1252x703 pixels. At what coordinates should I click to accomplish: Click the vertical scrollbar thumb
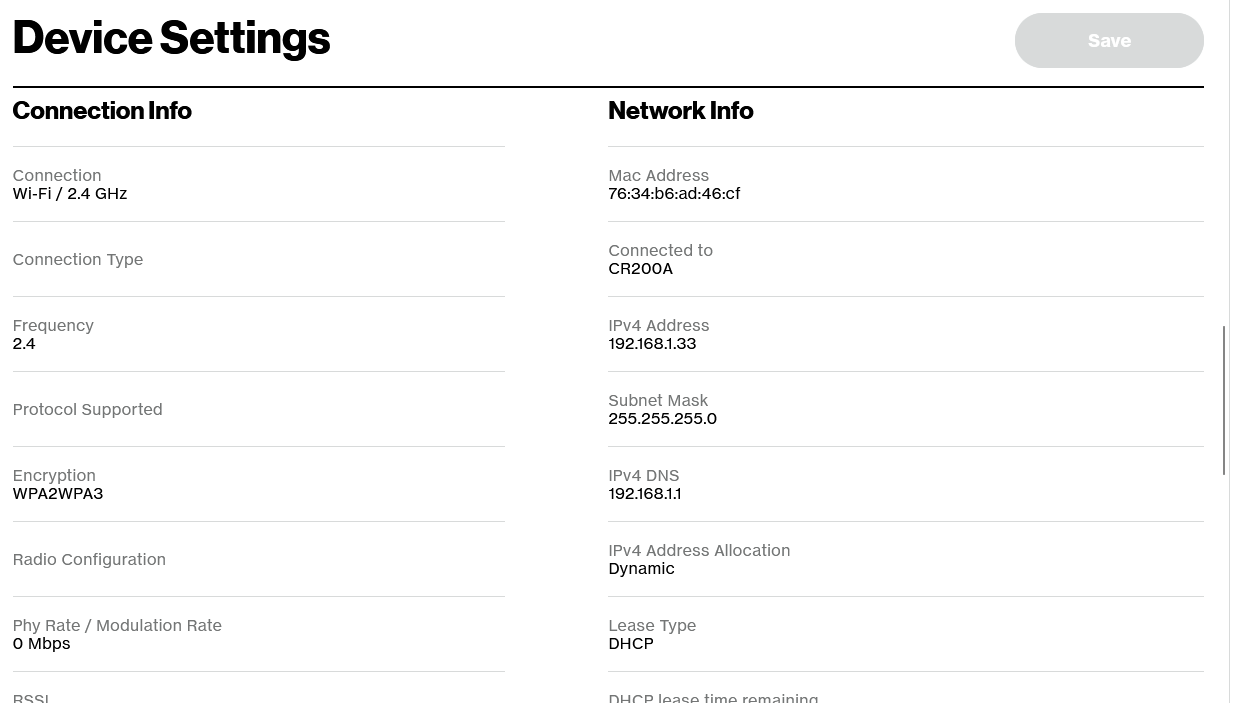pyautogui.click(x=1224, y=400)
